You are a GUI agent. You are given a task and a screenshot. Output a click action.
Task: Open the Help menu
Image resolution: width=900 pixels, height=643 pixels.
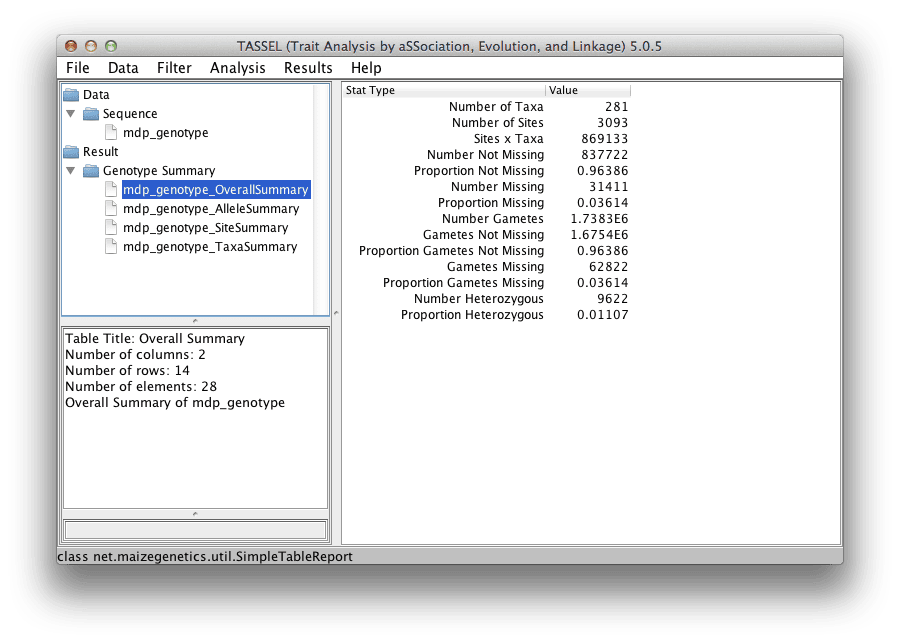tap(366, 68)
